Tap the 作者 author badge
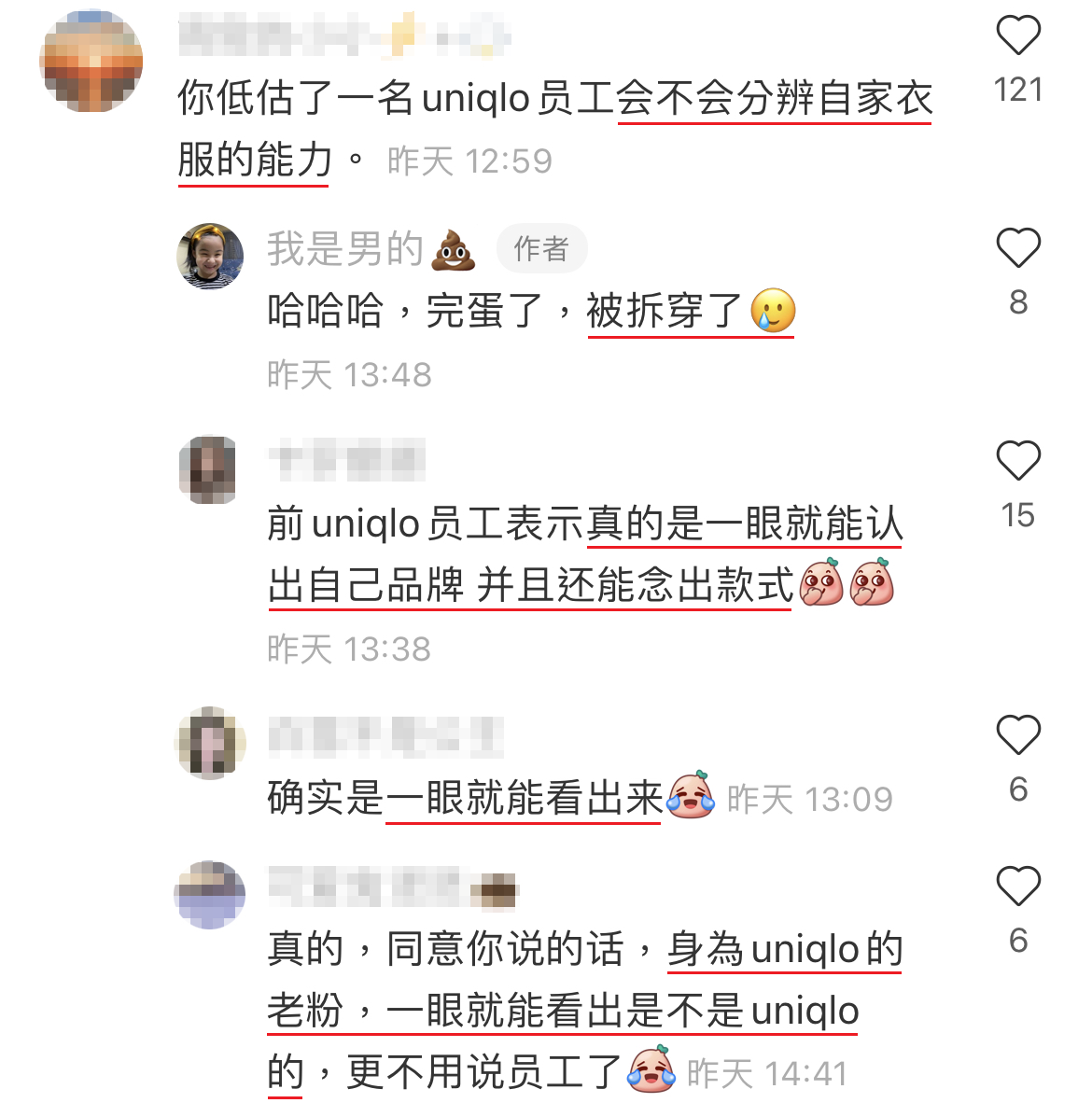This screenshot has height=1117, width=1092. (541, 248)
